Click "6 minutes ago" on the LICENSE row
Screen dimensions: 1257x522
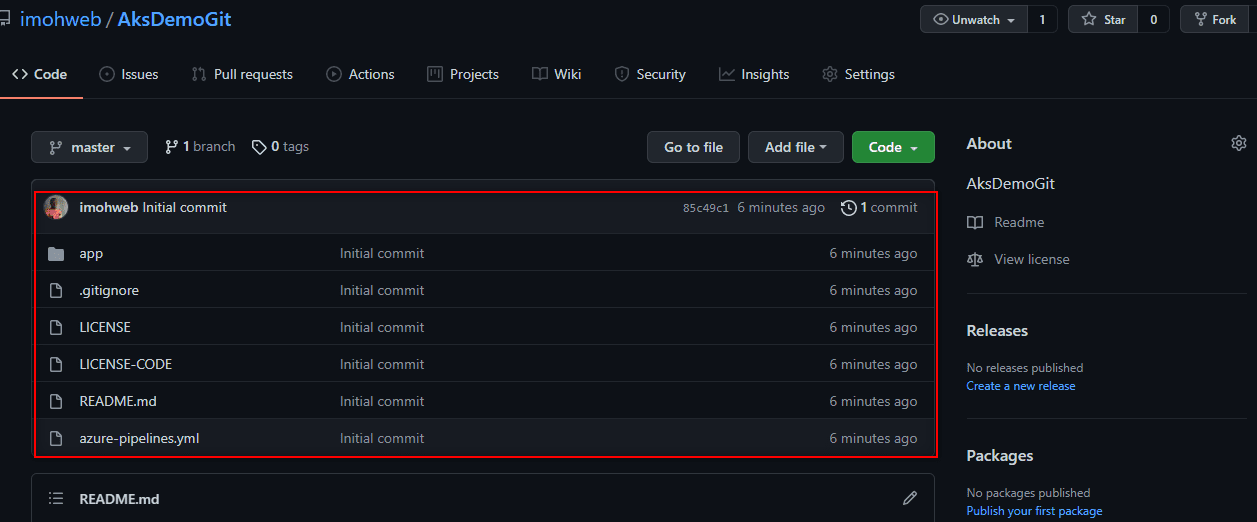click(873, 327)
